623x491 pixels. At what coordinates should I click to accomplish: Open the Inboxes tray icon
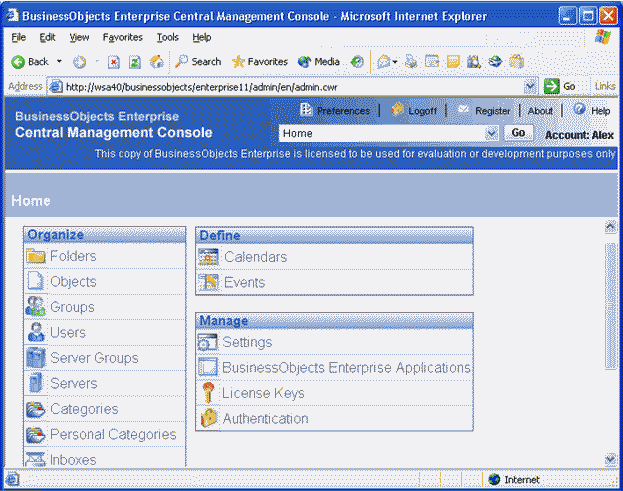(36, 459)
